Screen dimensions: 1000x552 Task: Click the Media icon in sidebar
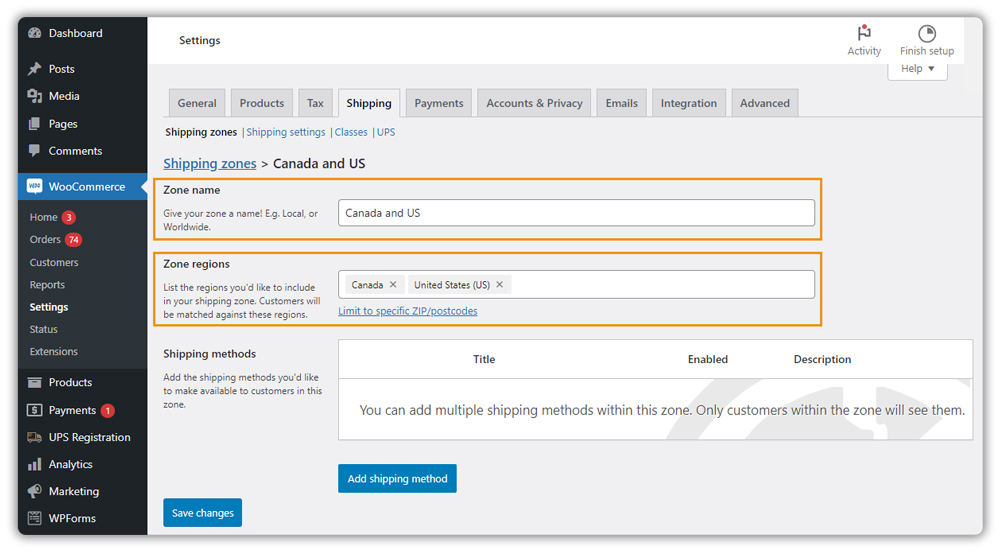[34, 96]
